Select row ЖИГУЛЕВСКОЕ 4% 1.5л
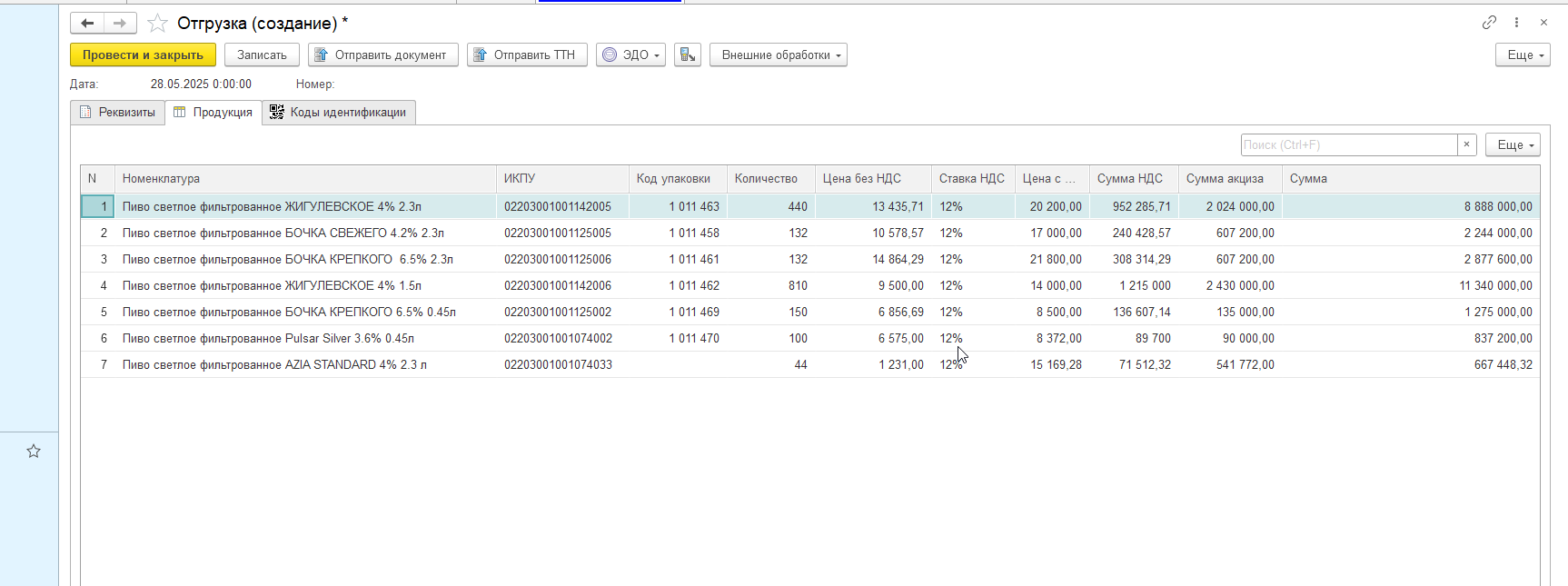1568x586 pixels. tap(810, 285)
